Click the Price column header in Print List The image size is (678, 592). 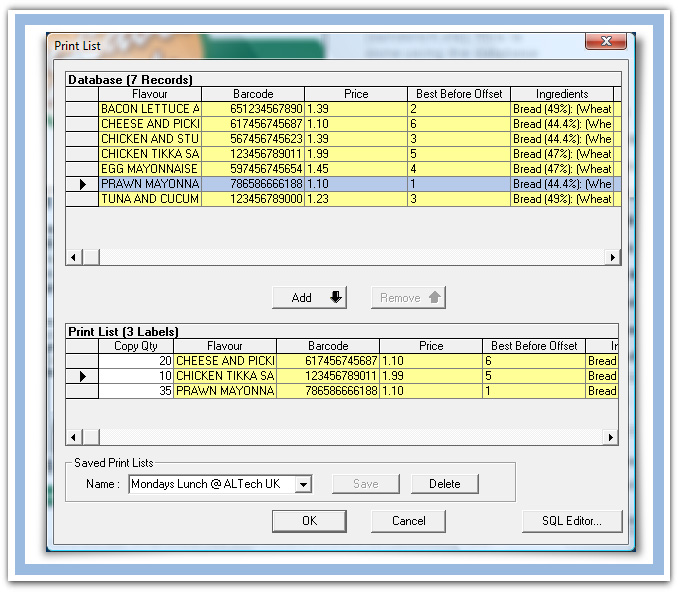pyautogui.click(x=430, y=346)
